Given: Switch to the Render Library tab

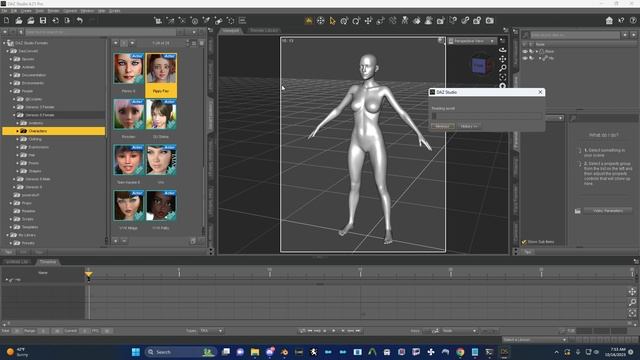Looking at the screenshot, I should [264, 31].
